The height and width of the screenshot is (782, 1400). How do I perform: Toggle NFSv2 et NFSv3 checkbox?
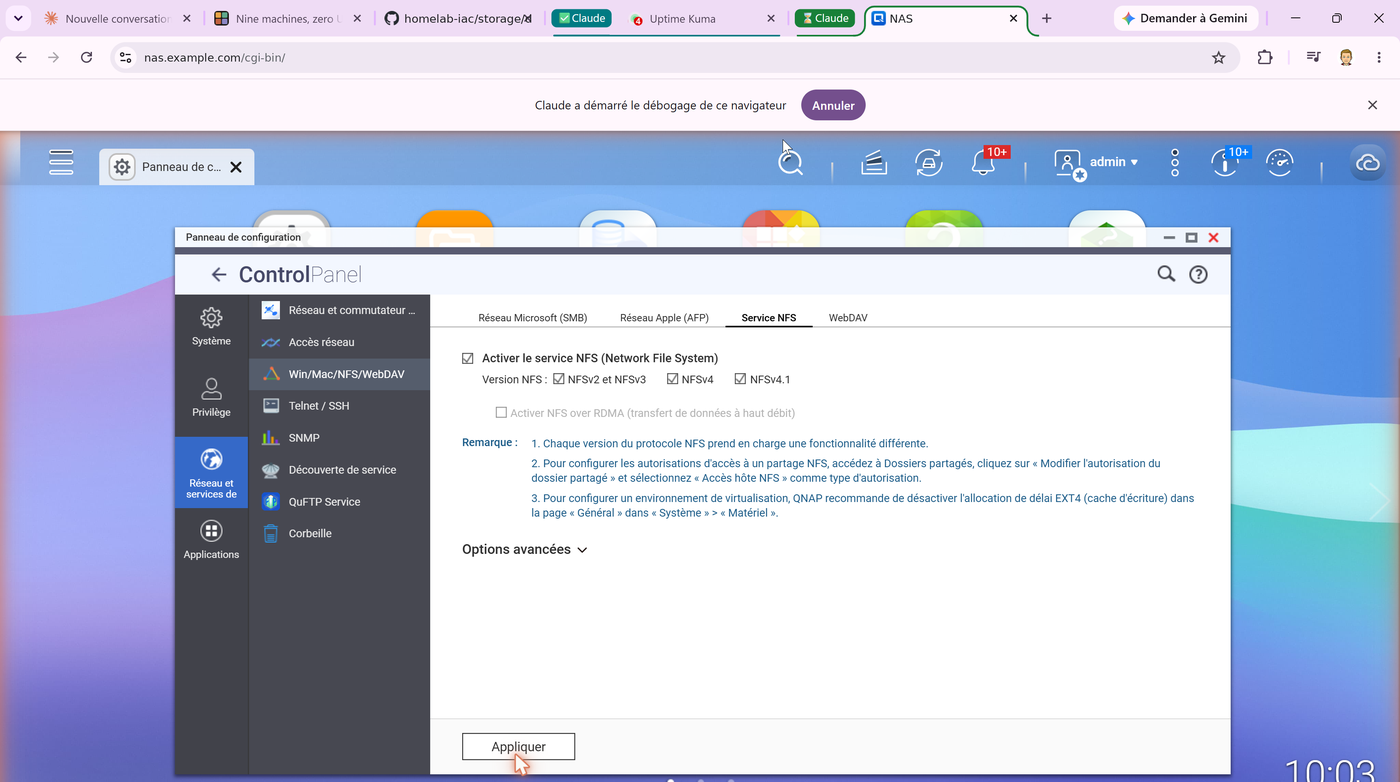coord(559,379)
